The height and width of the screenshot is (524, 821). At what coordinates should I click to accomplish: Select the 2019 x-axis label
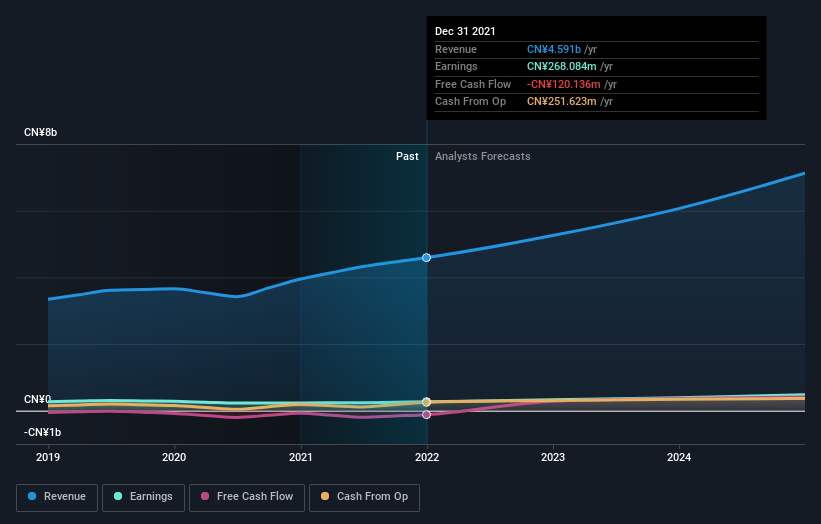(x=48, y=457)
